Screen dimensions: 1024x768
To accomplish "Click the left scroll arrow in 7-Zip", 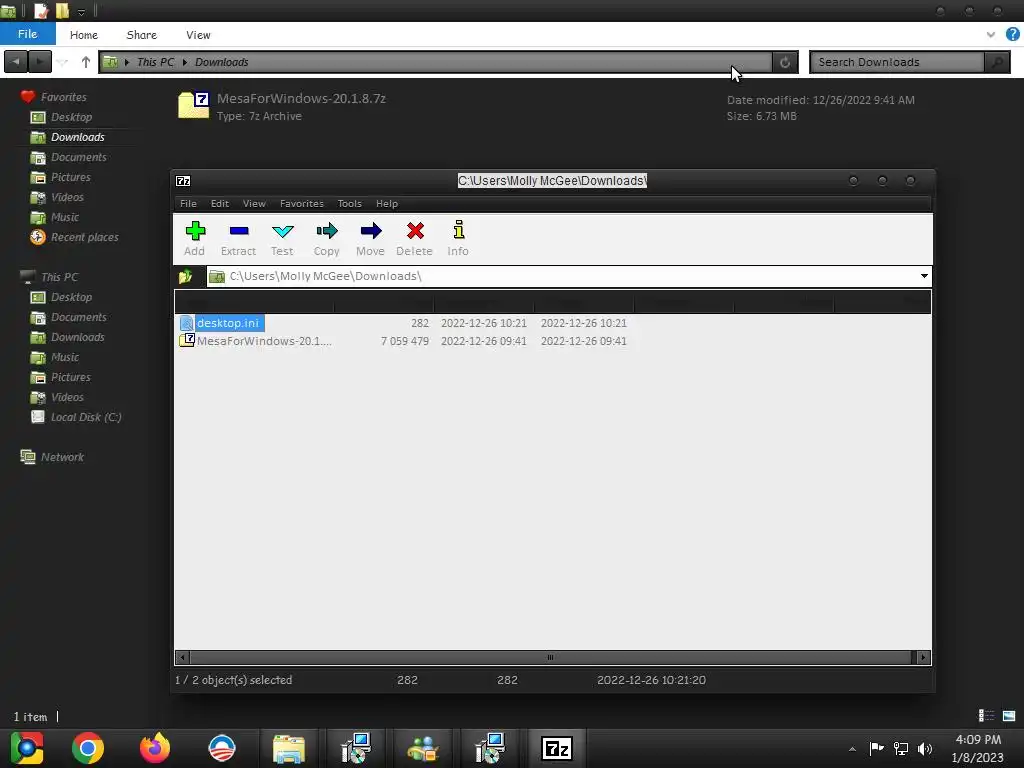I will (182, 658).
